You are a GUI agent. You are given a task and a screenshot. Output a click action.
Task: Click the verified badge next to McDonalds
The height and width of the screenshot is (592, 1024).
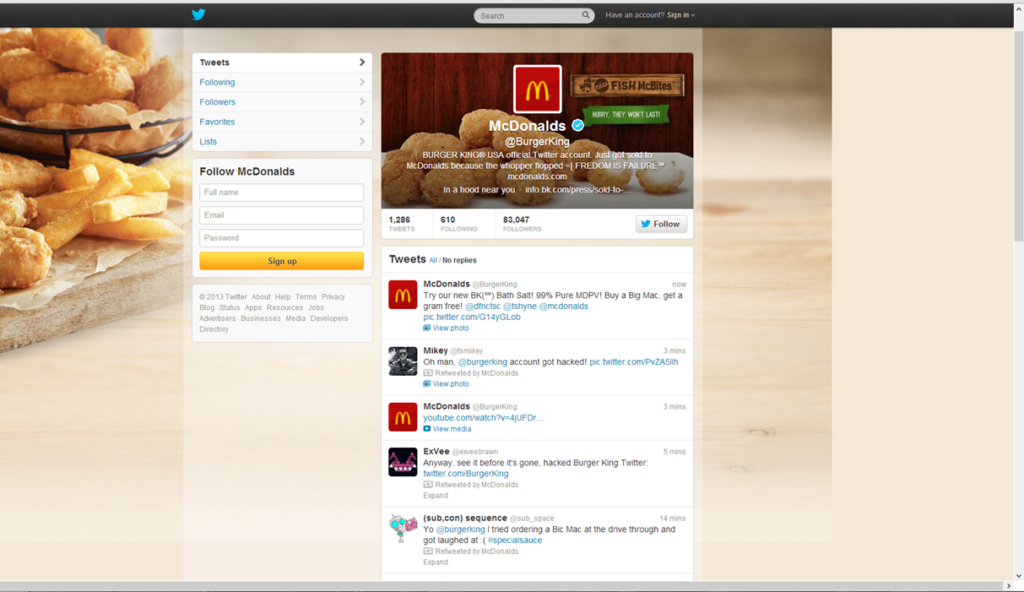(x=578, y=125)
